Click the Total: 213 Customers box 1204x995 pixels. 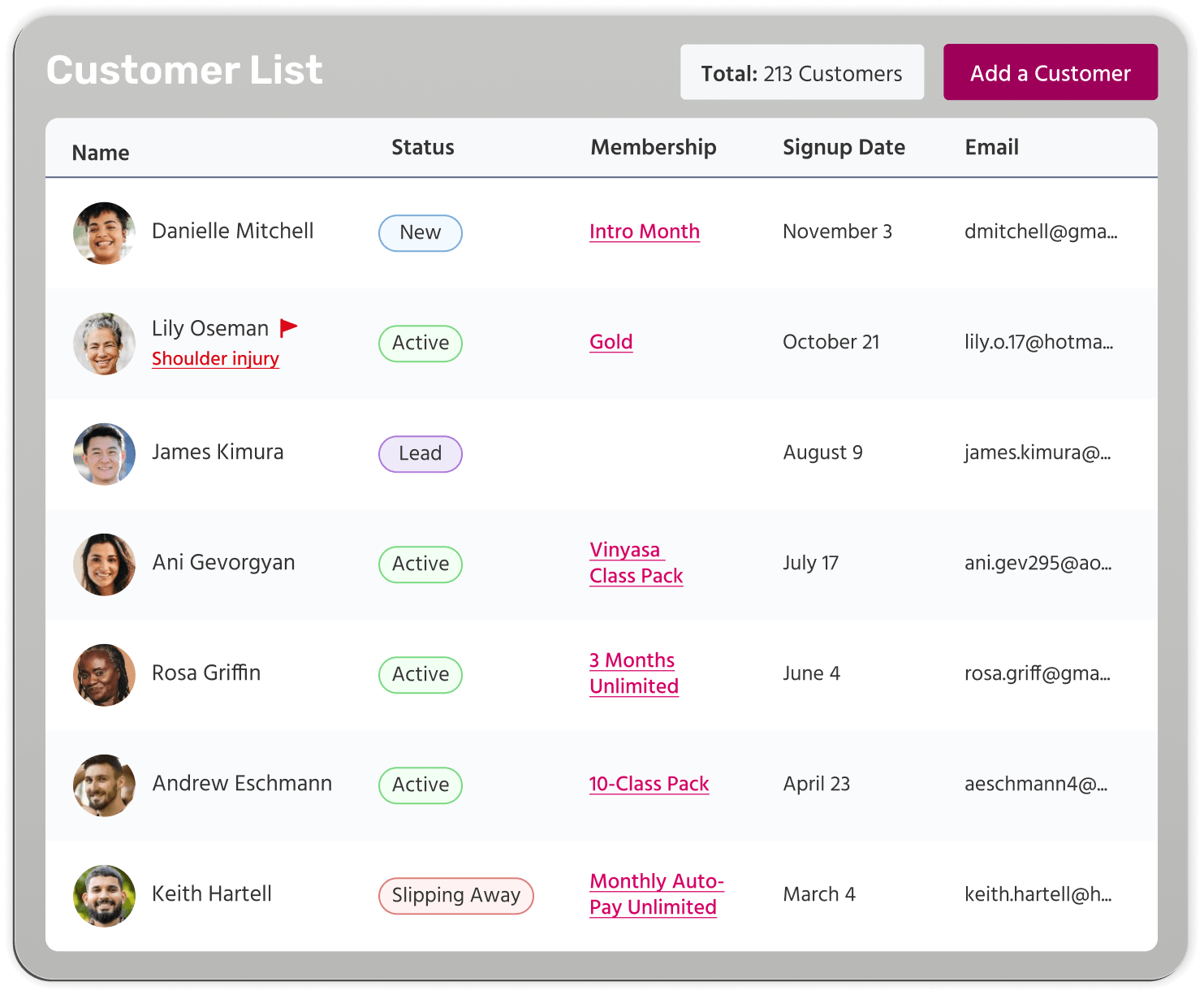[802, 72]
